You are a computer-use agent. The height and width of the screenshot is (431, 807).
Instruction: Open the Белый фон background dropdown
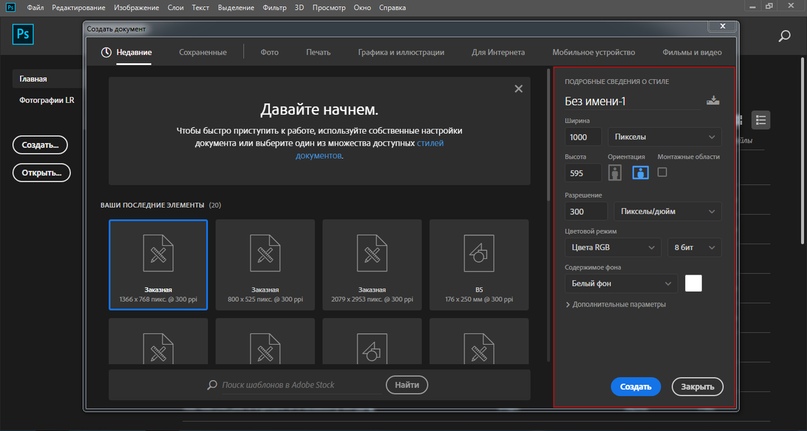pyautogui.click(x=621, y=283)
